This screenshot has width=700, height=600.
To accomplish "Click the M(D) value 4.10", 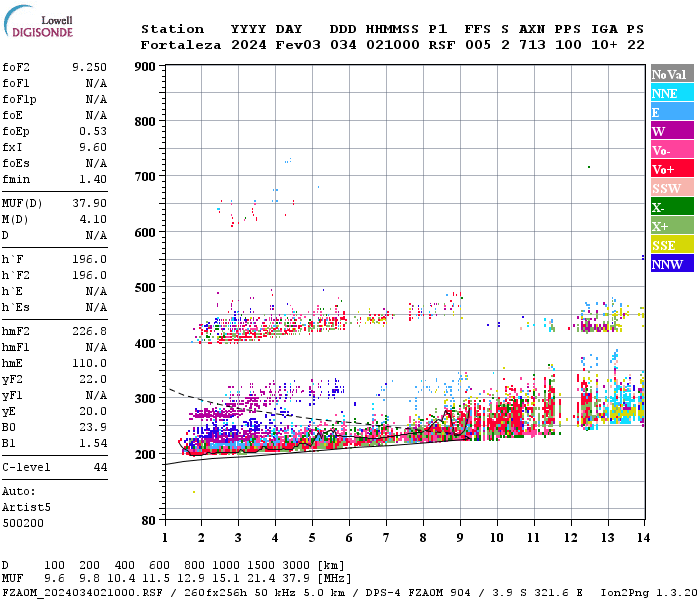I will pos(93,219).
